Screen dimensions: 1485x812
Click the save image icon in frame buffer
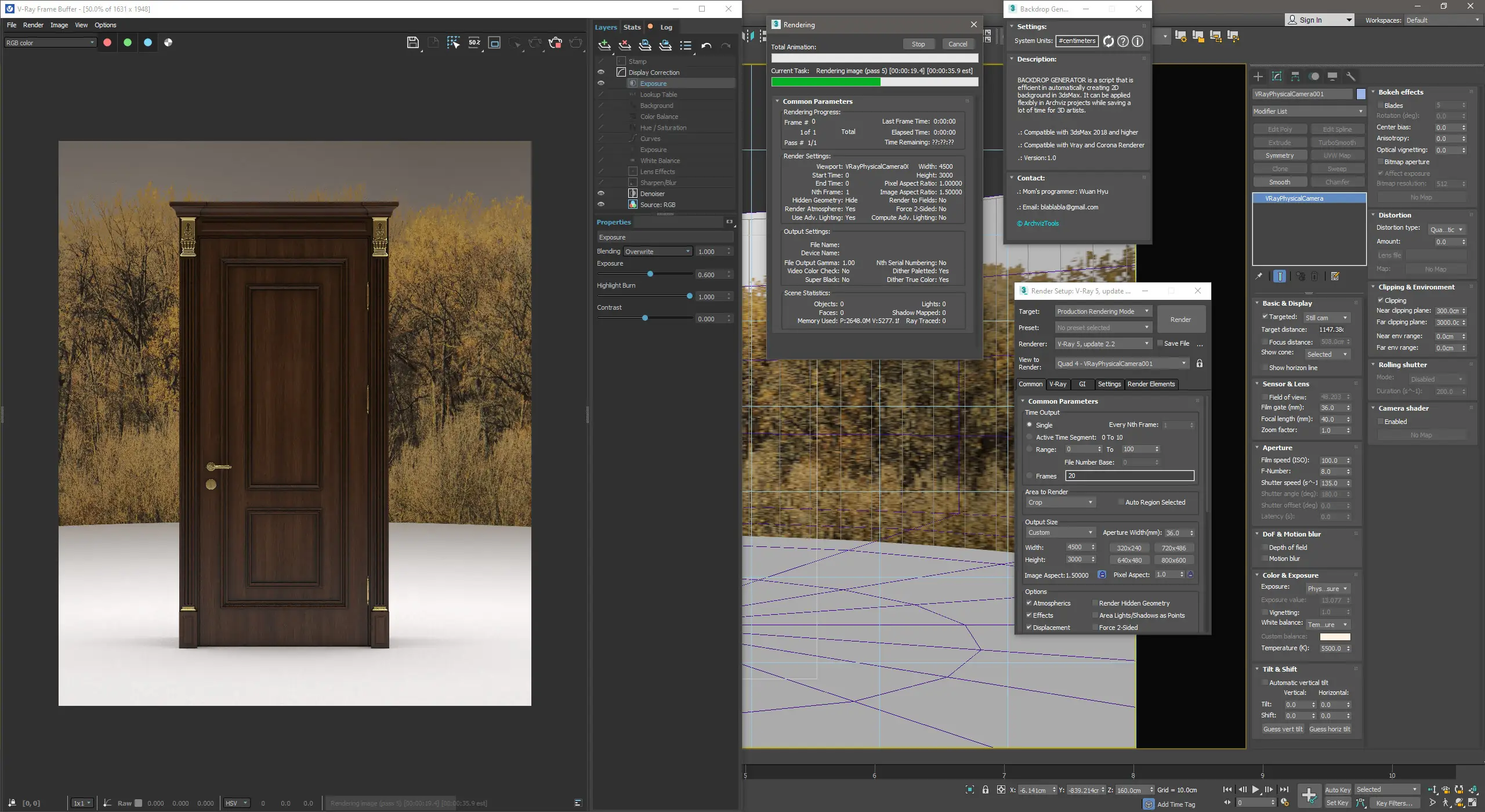[412, 42]
